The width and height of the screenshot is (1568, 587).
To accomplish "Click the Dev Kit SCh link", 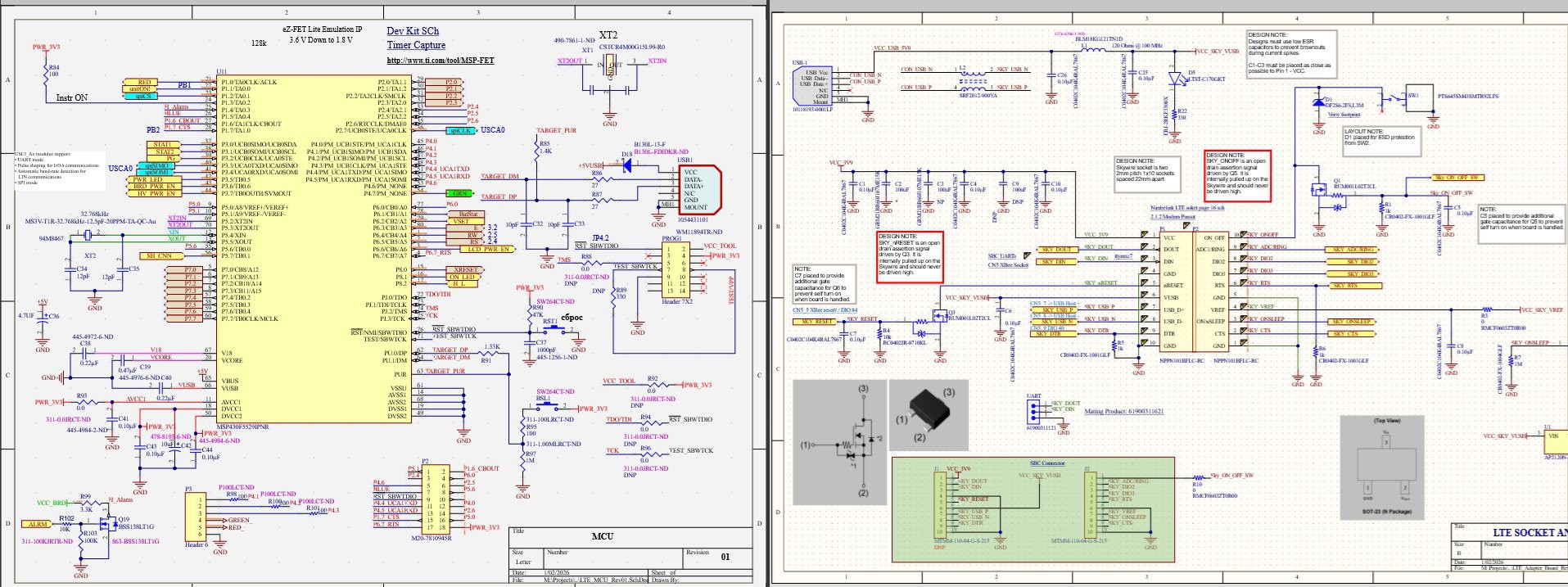I will tap(413, 31).
